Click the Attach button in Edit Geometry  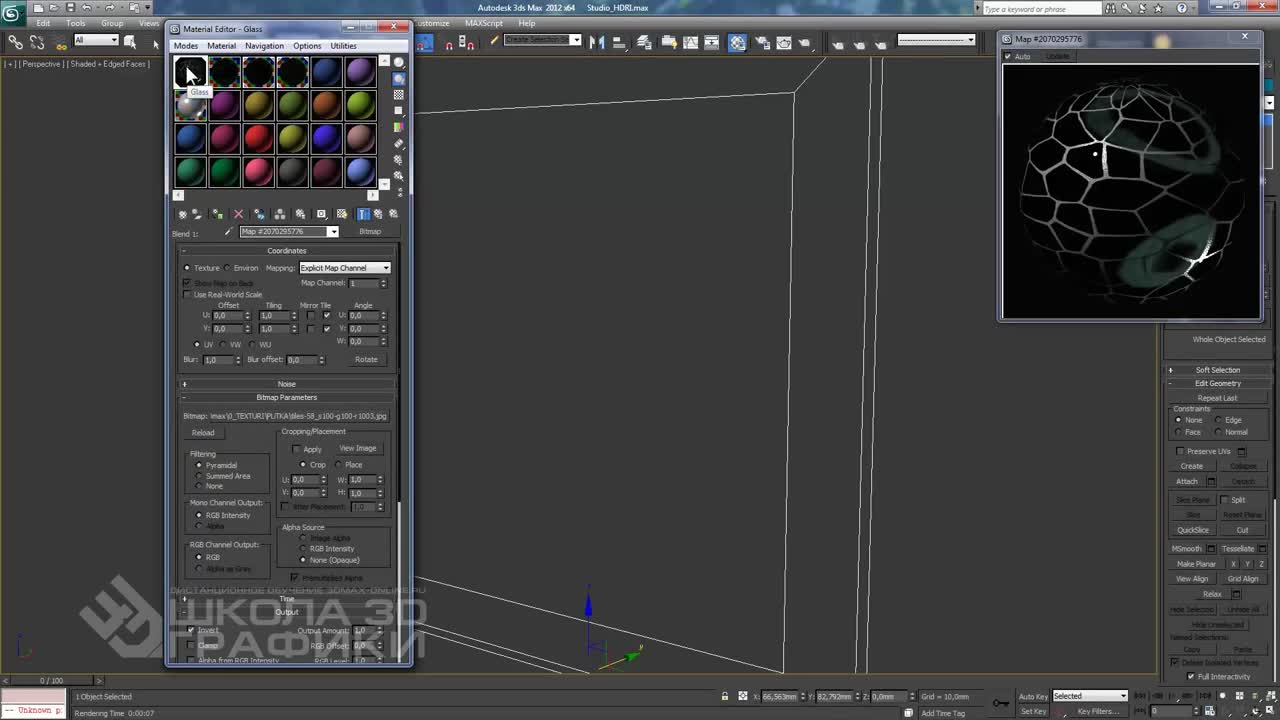point(1187,482)
